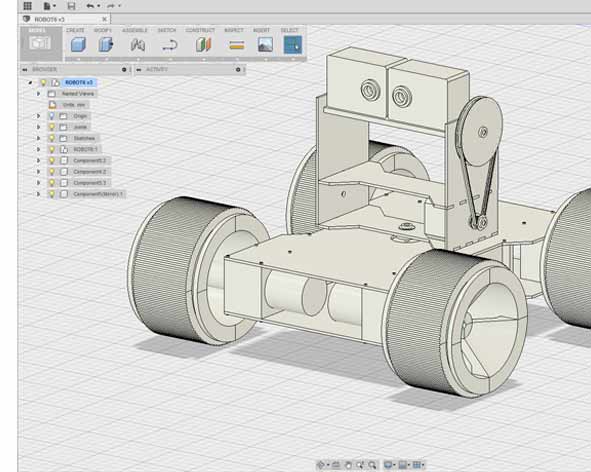Toggle visibility bulb of Origin folder
The image size is (591, 472).
52,116
